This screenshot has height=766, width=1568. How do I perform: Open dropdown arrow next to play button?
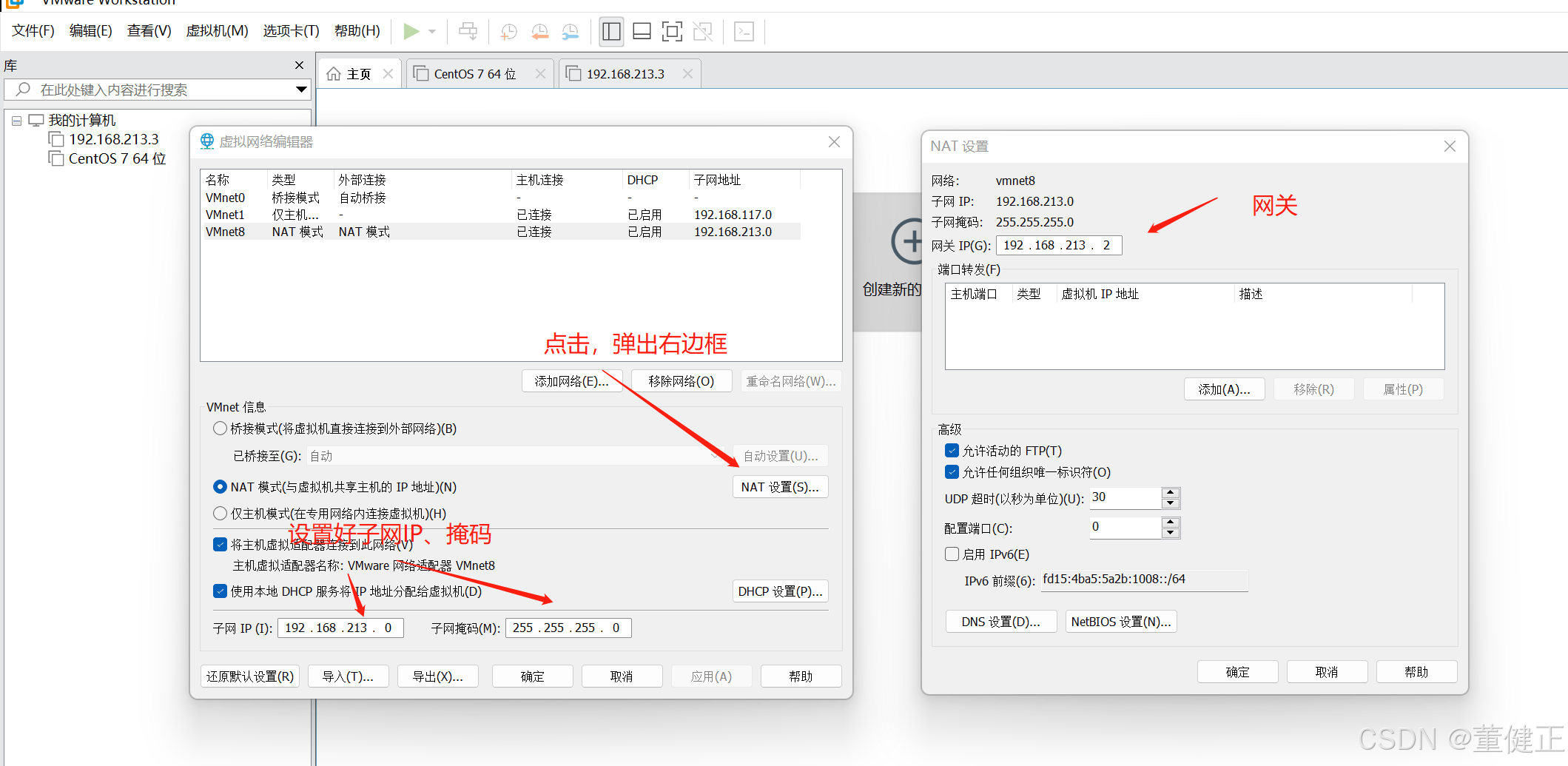click(x=432, y=32)
